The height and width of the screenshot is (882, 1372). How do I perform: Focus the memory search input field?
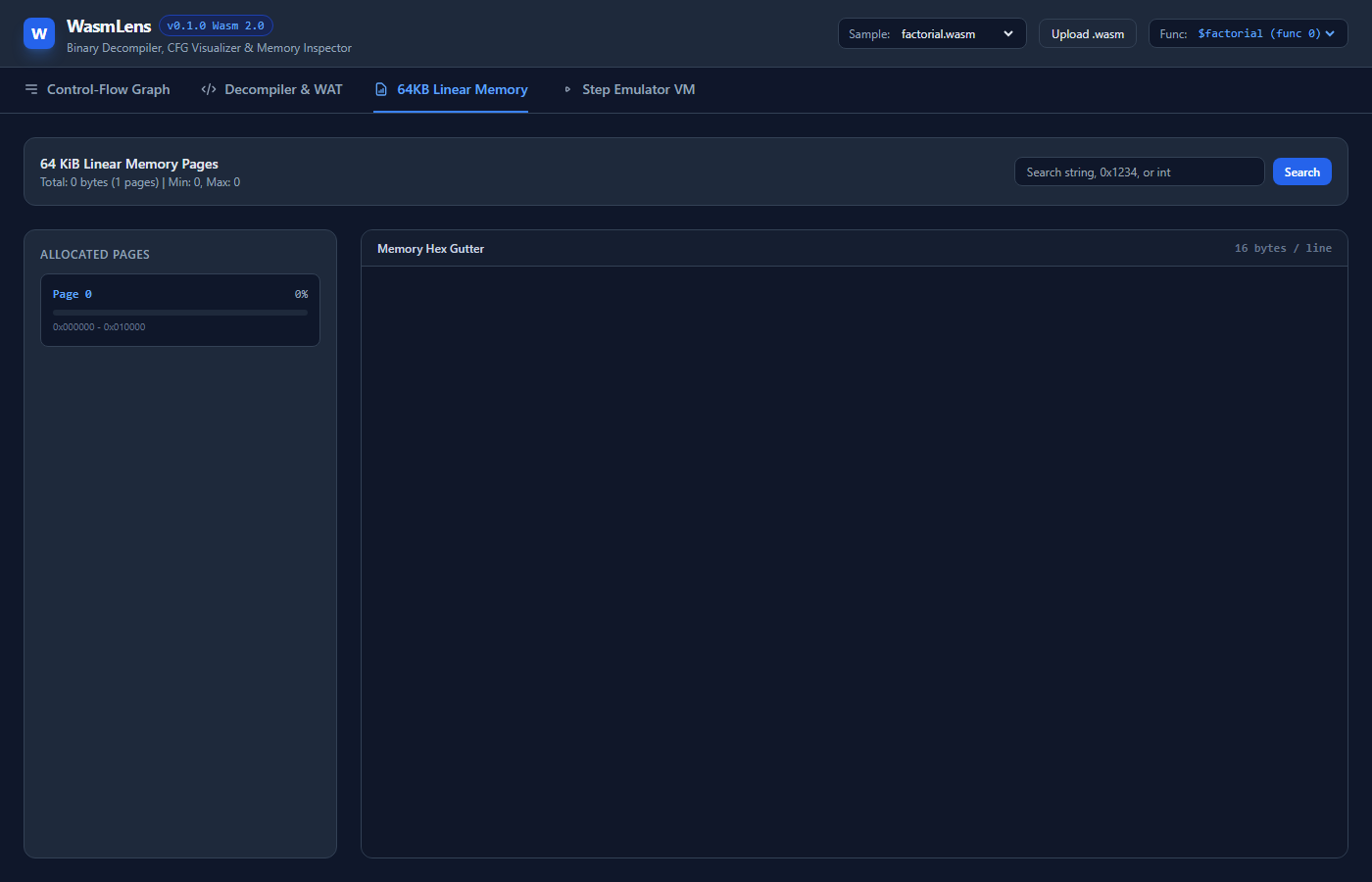[1139, 171]
